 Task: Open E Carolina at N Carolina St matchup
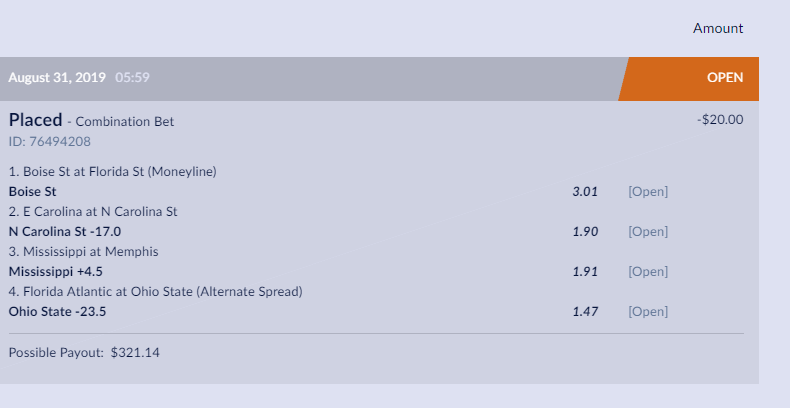pyautogui.click(x=93, y=212)
